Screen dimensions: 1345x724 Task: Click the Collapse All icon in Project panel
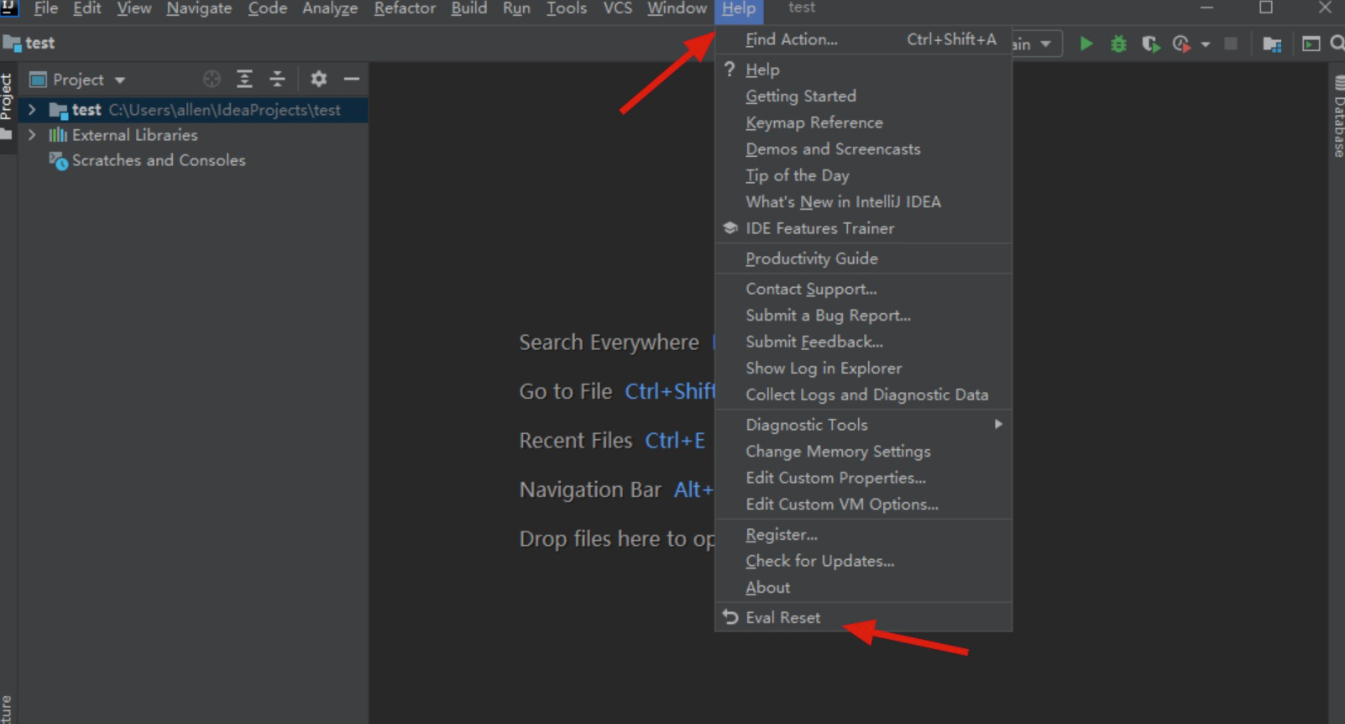[278, 79]
